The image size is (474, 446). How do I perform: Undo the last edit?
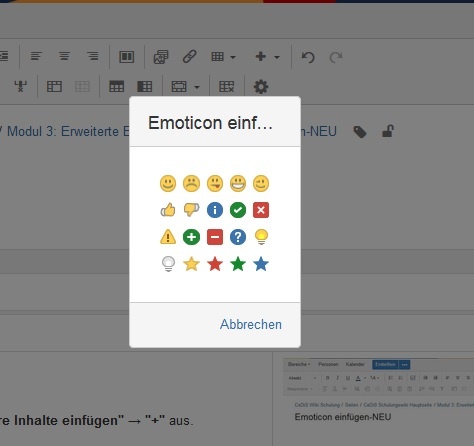(x=308, y=57)
